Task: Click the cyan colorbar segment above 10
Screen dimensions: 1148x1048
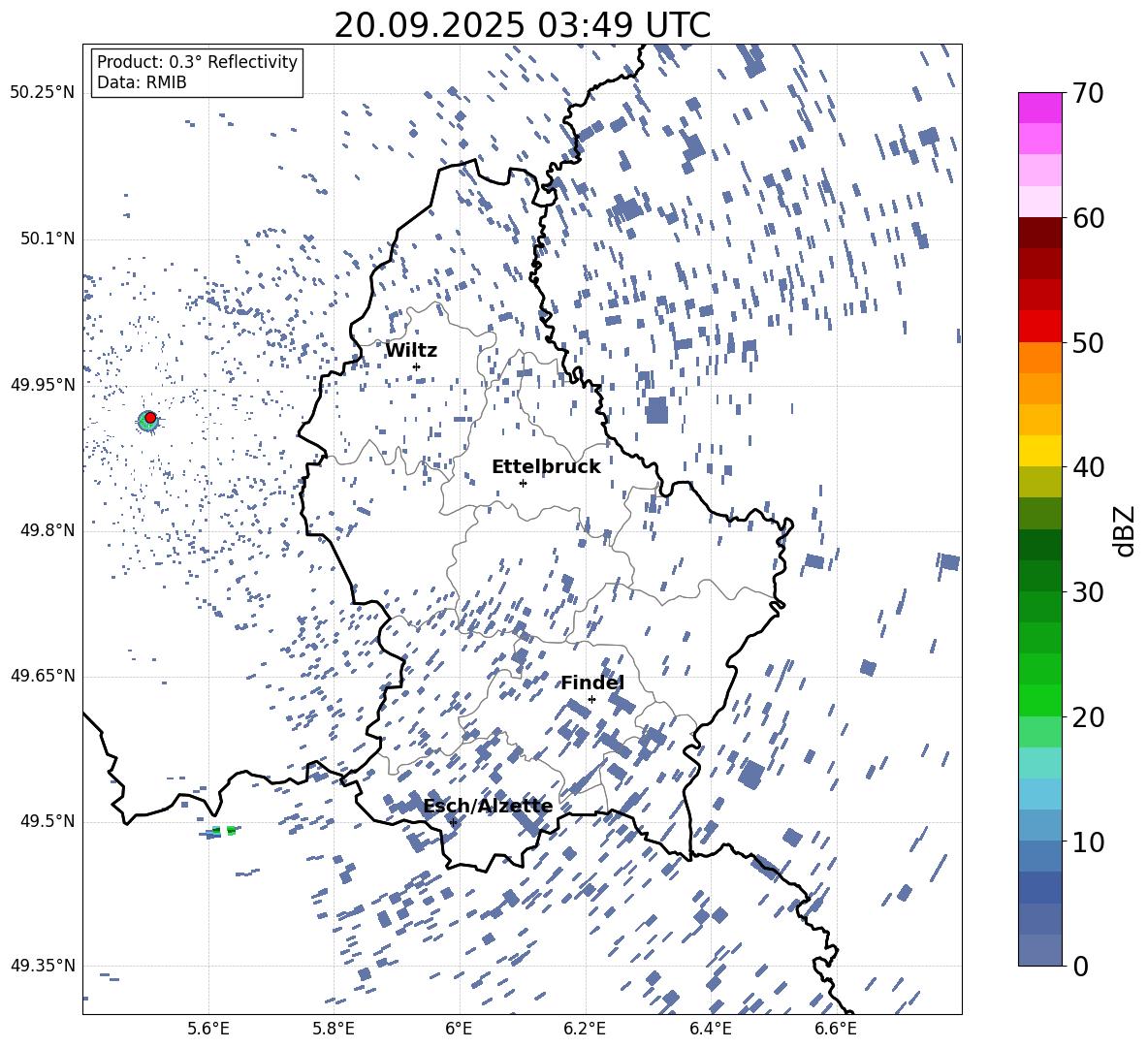Action: (x=1040, y=794)
